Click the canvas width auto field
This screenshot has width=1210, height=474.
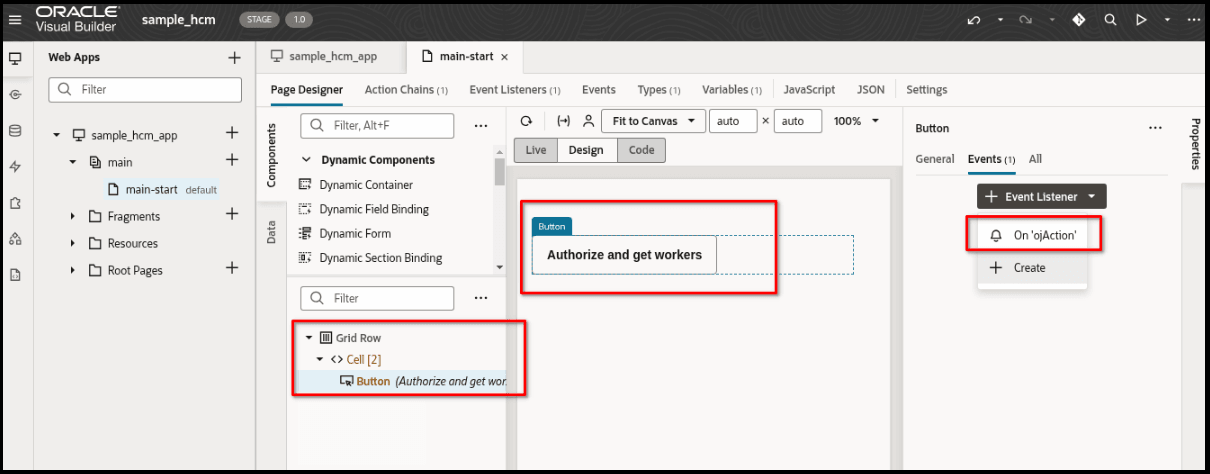pos(733,121)
